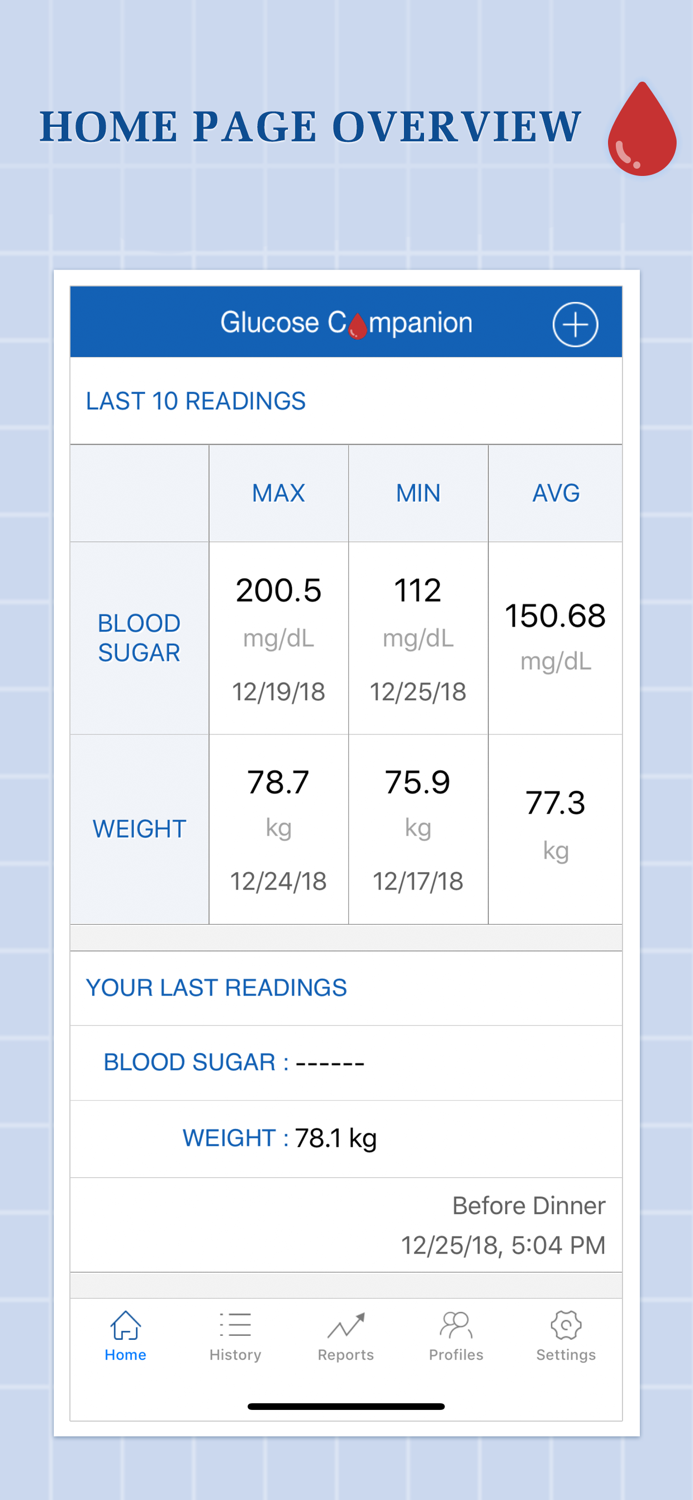Select the 200.5 mg/dL max blood sugar cell
Screen dimensions: 693x1500
(x=278, y=638)
